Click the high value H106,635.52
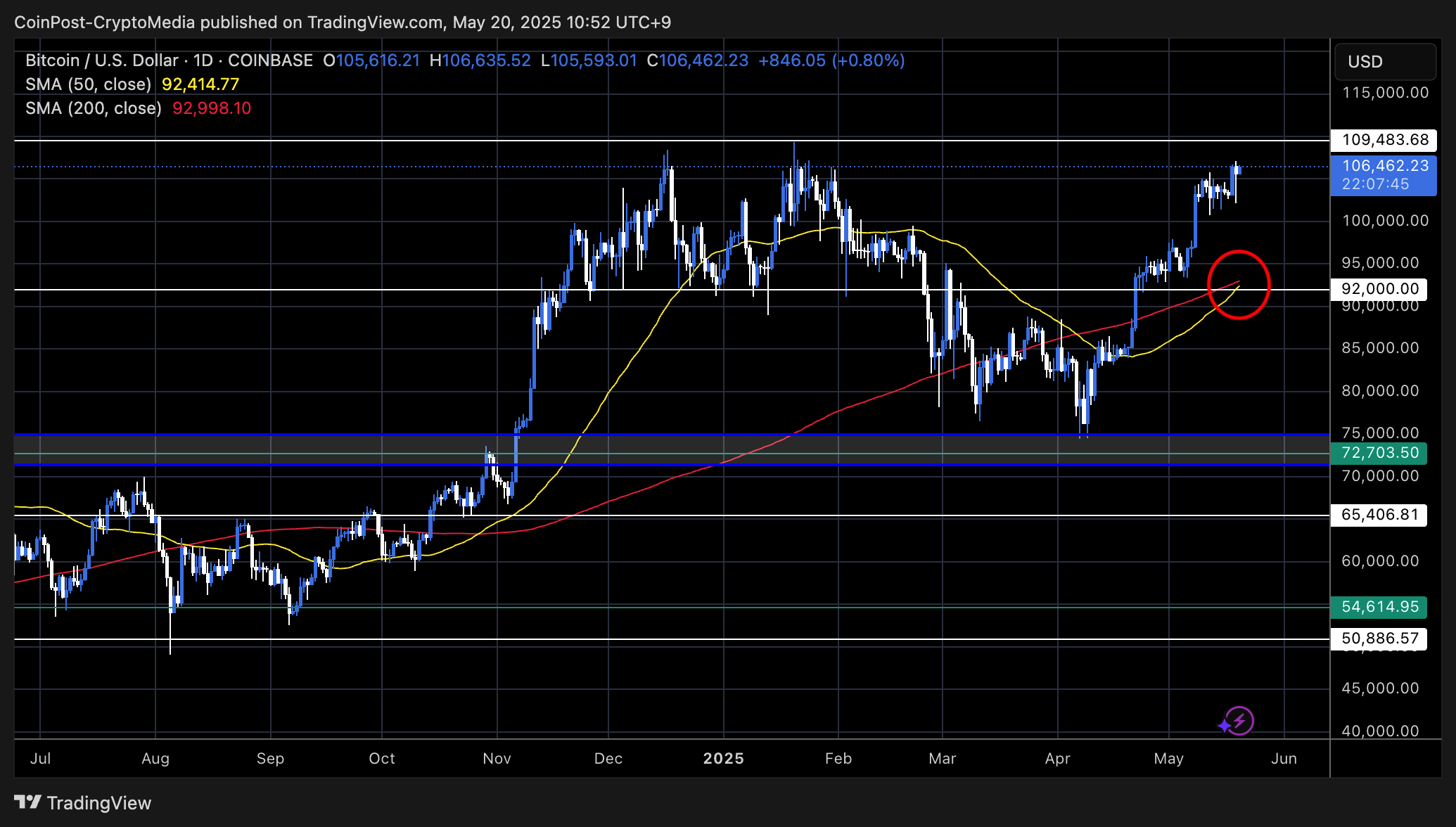This screenshot has width=1456, height=827. [x=480, y=60]
